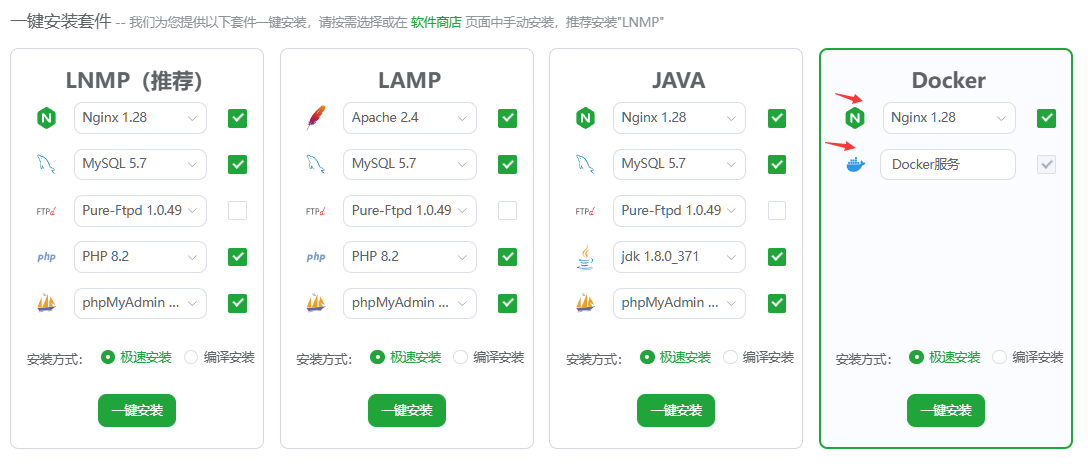Screen dimensions: 1088x466
Task: Select the LAMP suite panel heading
Action: (409, 80)
